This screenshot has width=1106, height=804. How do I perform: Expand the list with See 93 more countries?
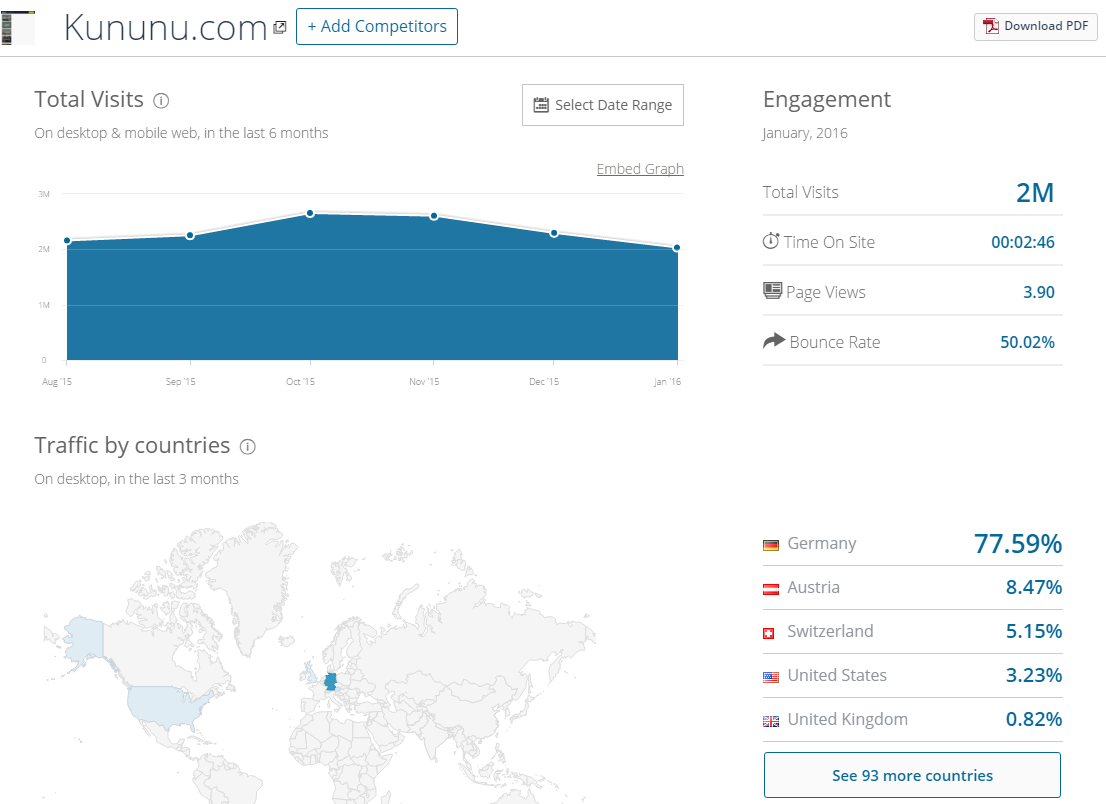pyautogui.click(x=911, y=774)
